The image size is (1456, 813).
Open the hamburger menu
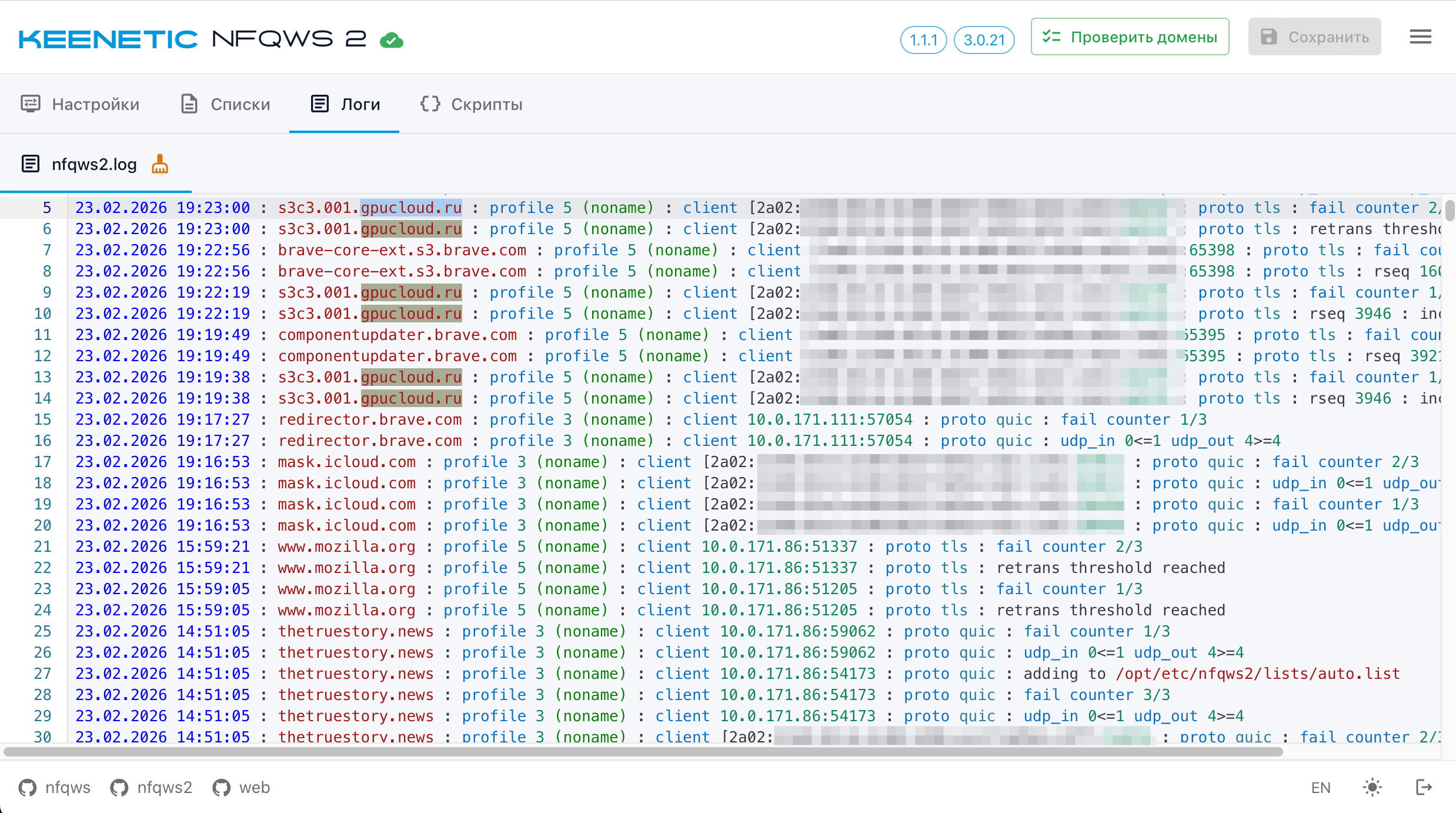coord(1420,37)
